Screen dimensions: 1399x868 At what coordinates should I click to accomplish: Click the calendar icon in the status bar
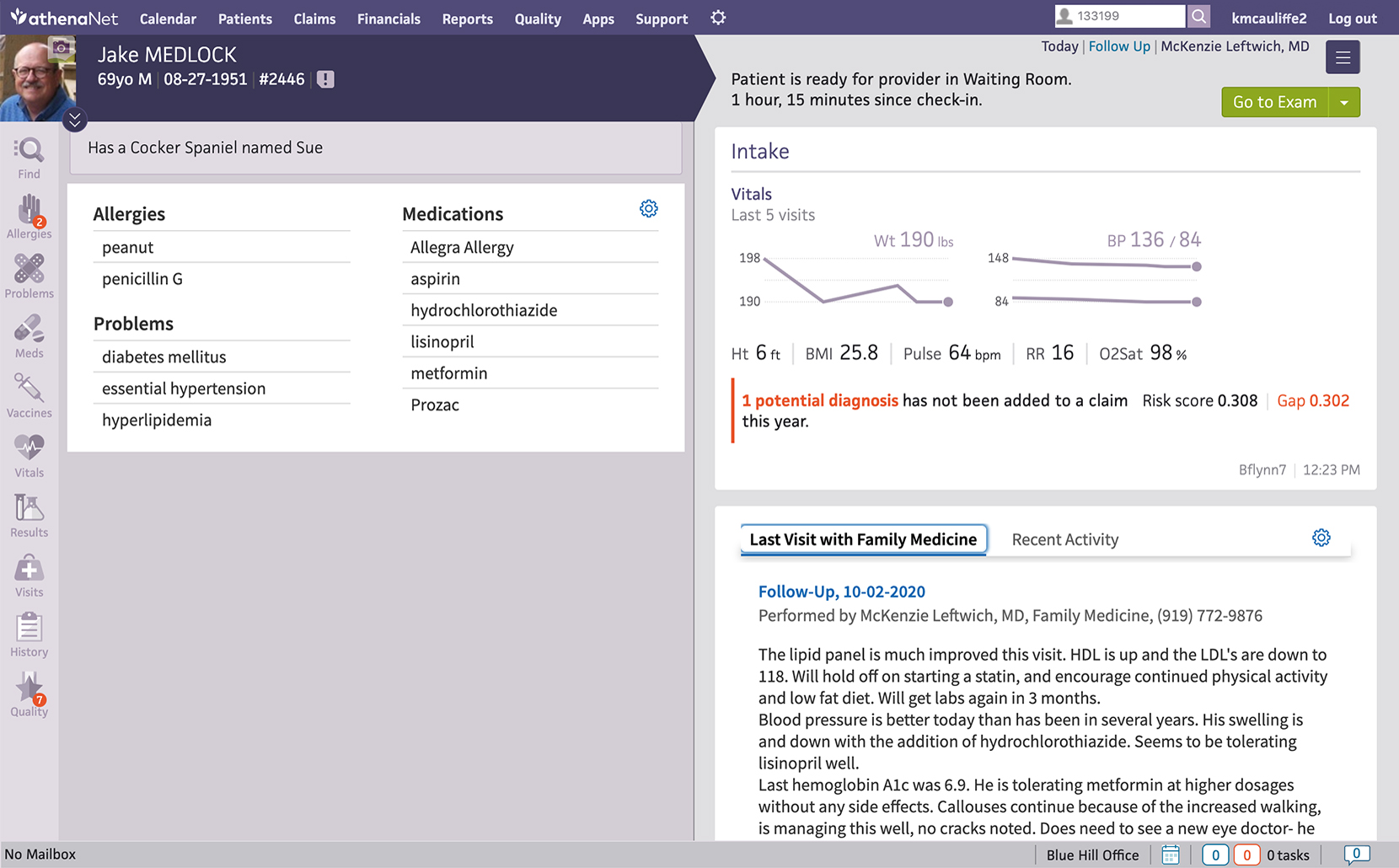coord(1171,855)
